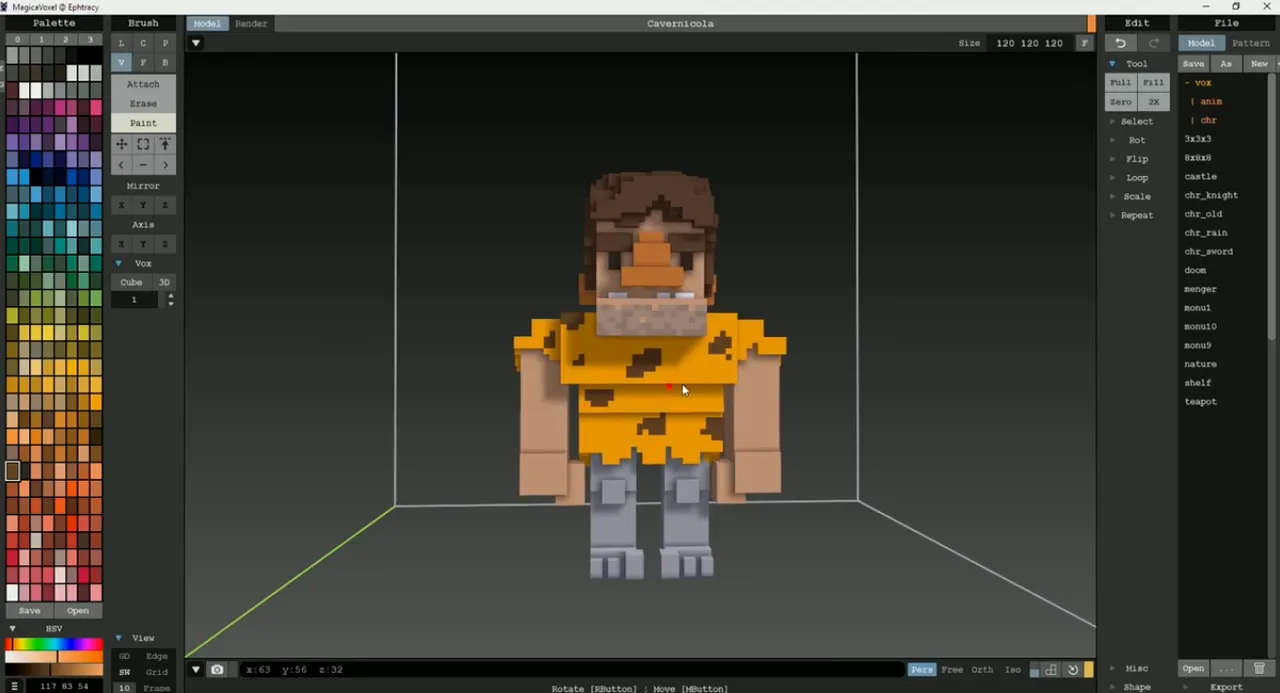The image size is (1280, 693).
Task: Select the Orth camera mode
Action: coord(982,670)
